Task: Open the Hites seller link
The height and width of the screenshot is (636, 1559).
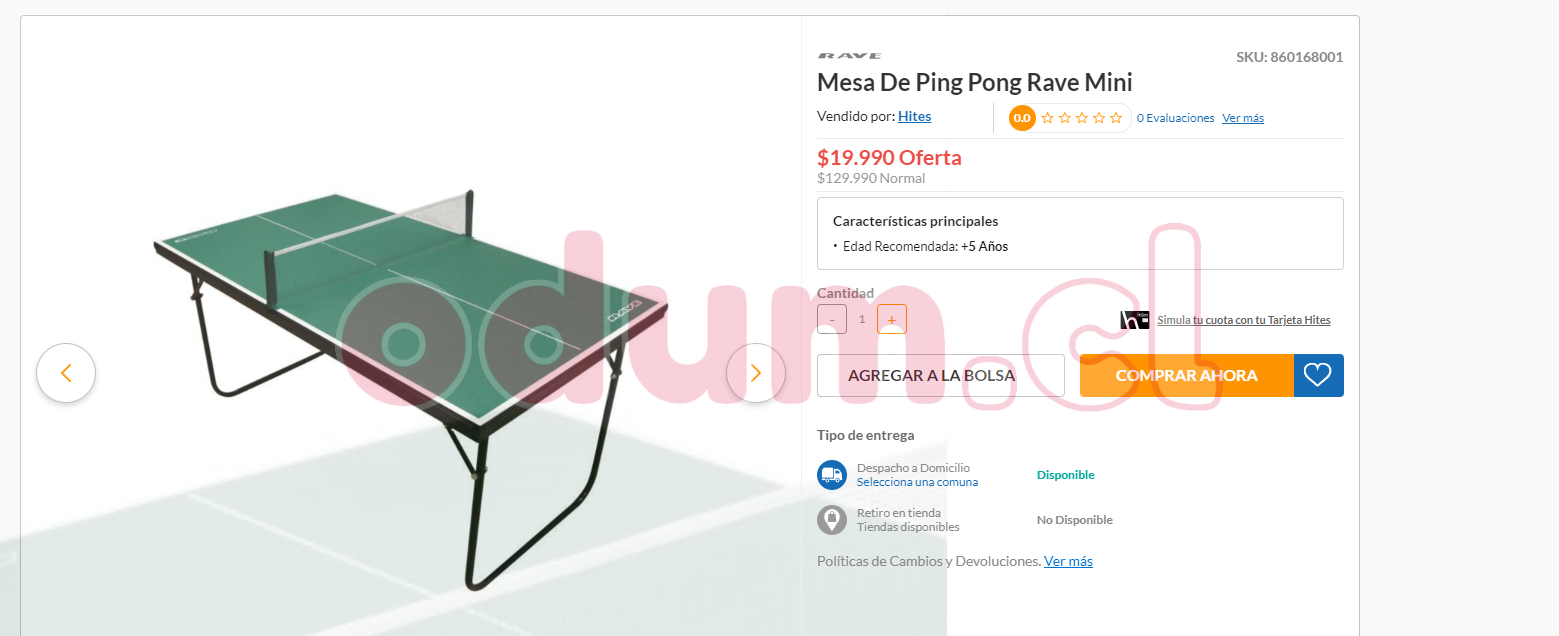Action: point(914,116)
